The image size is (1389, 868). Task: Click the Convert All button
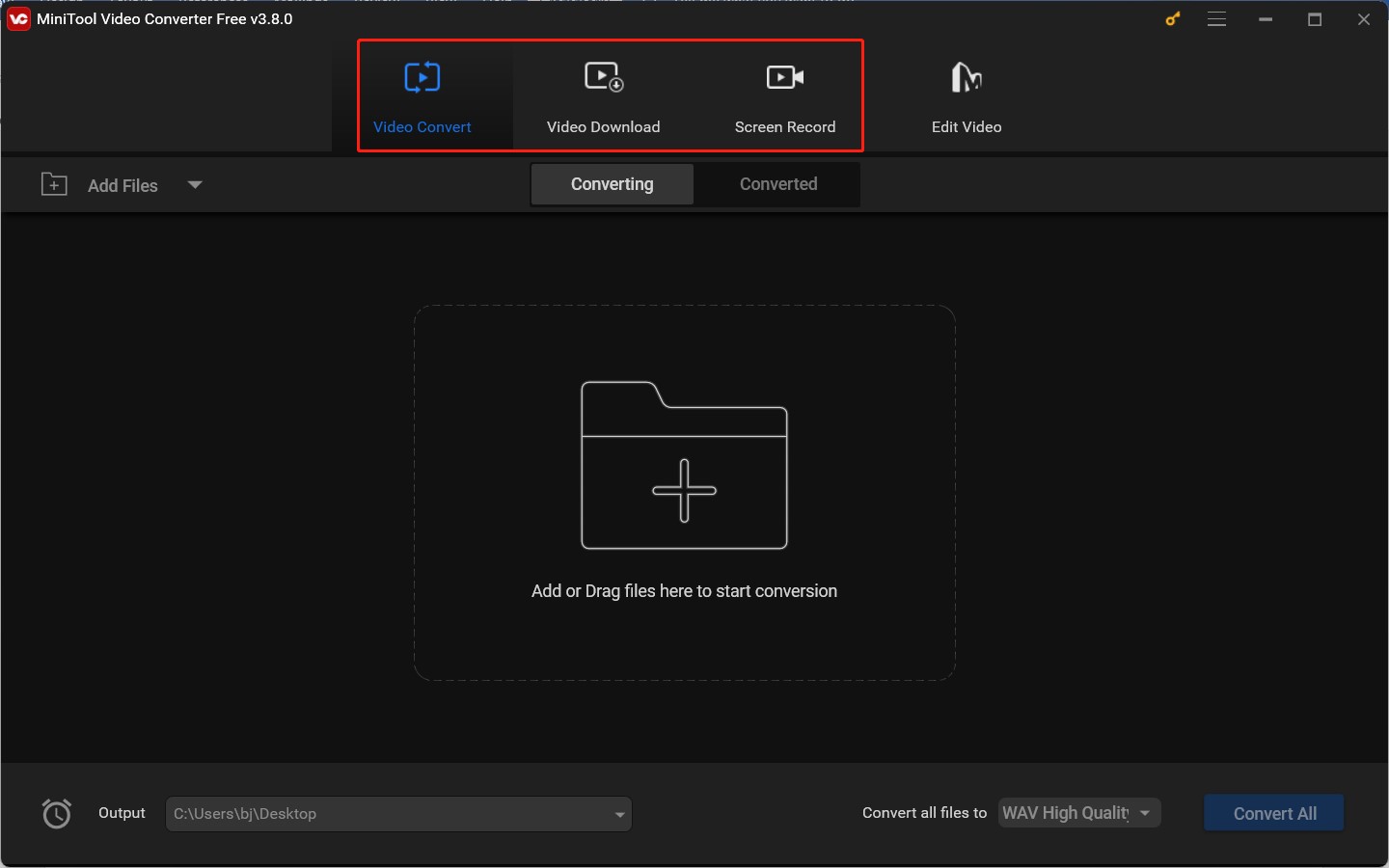pos(1274,813)
